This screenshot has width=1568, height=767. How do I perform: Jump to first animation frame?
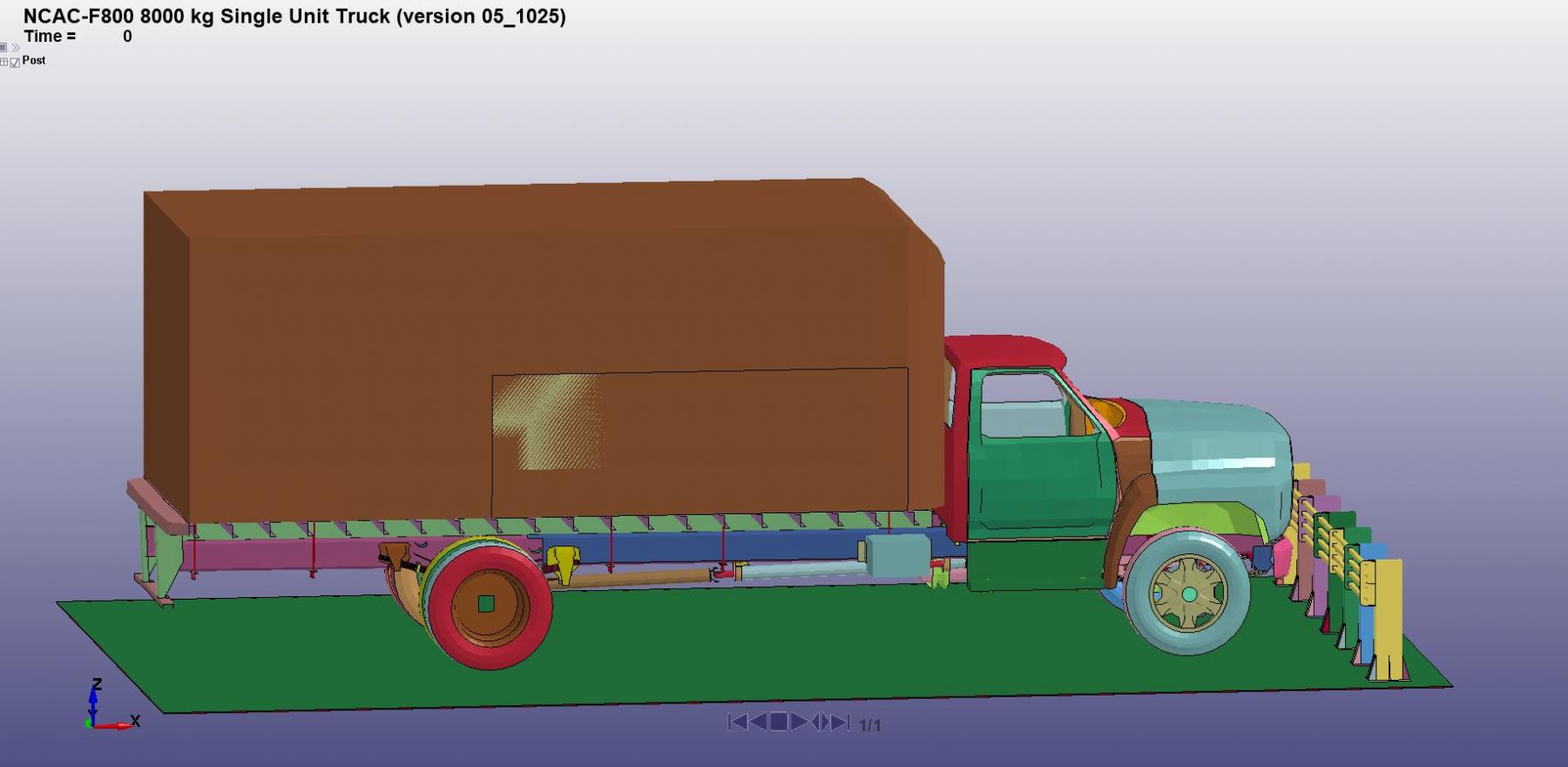click(x=737, y=722)
